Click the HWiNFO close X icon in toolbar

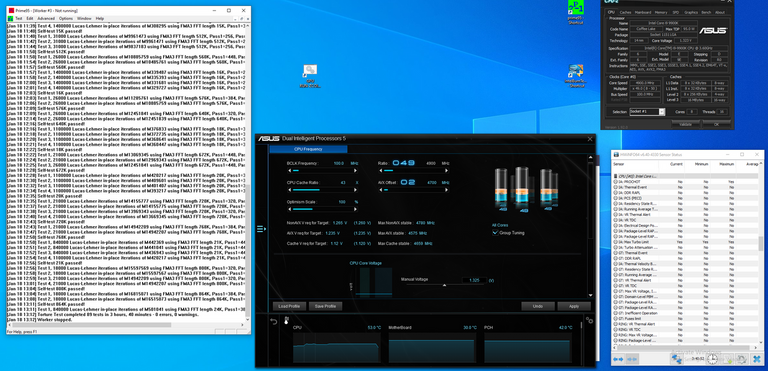tap(756, 359)
